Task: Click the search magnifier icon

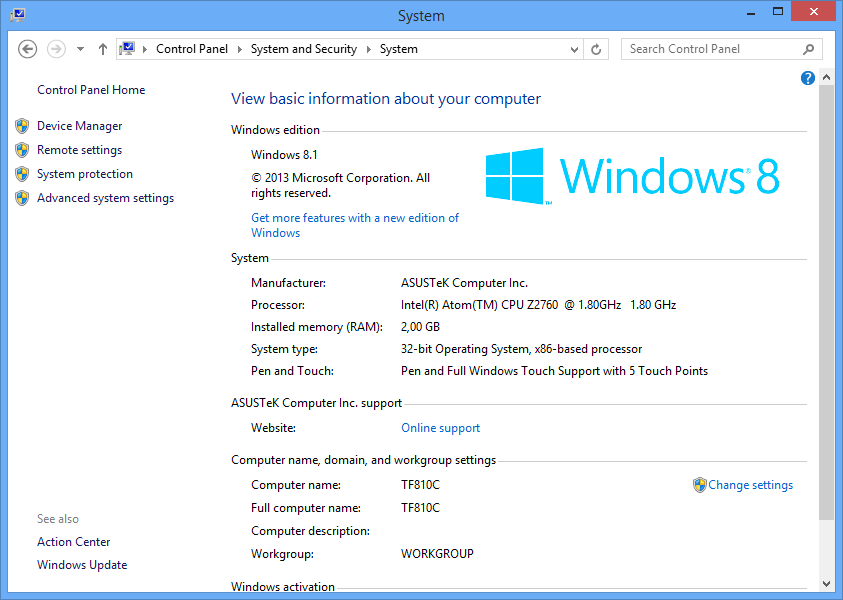Action: pos(809,49)
